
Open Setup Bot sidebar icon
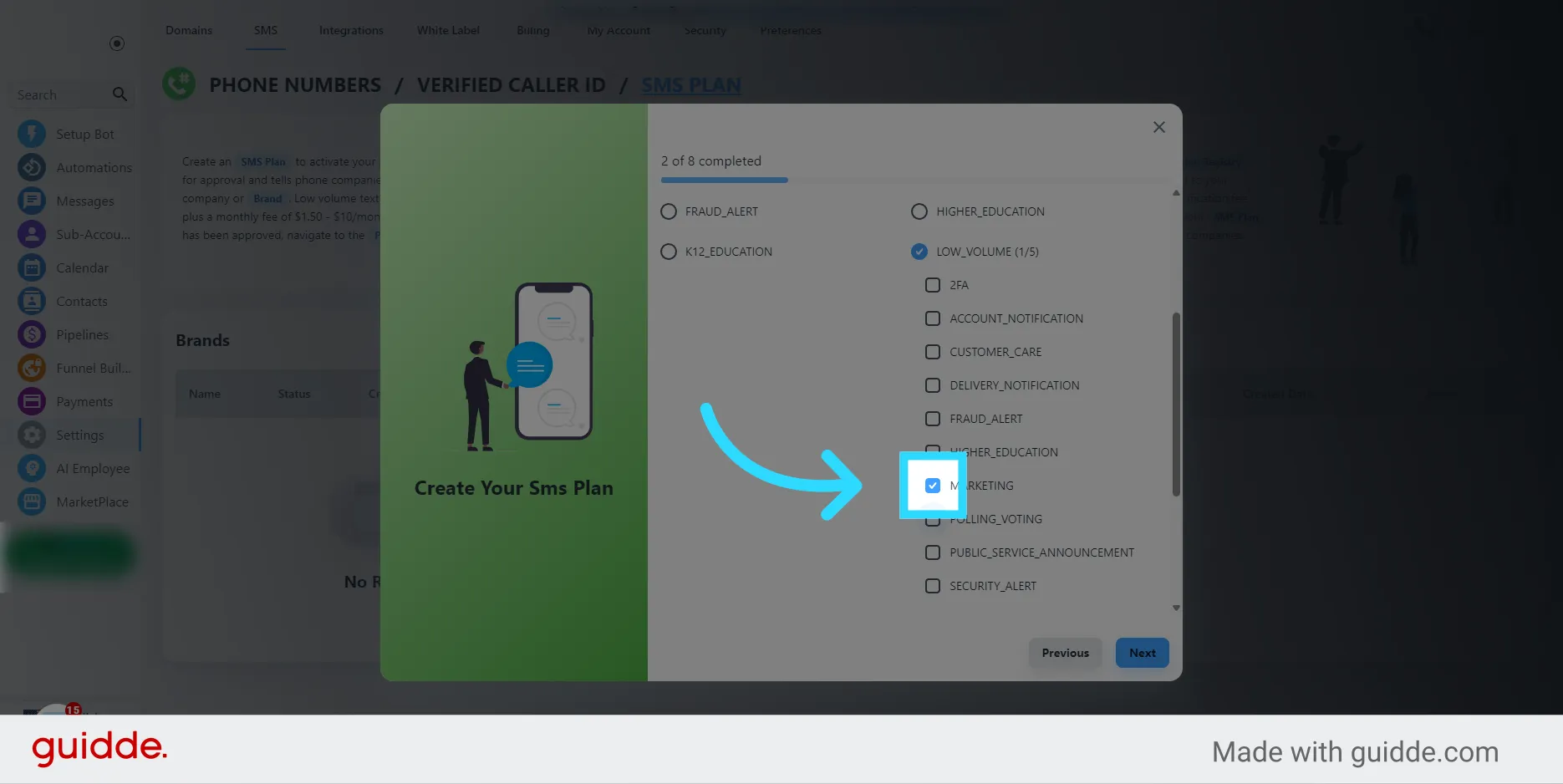point(32,134)
